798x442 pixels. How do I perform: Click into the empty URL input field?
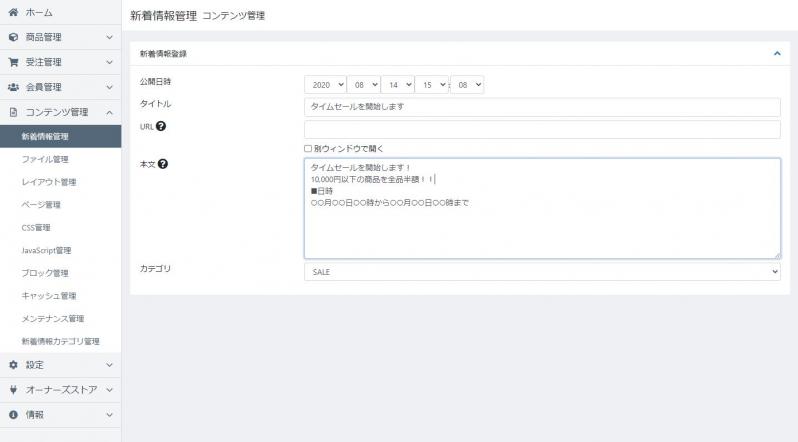pyautogui.click(x=541, y=129)
